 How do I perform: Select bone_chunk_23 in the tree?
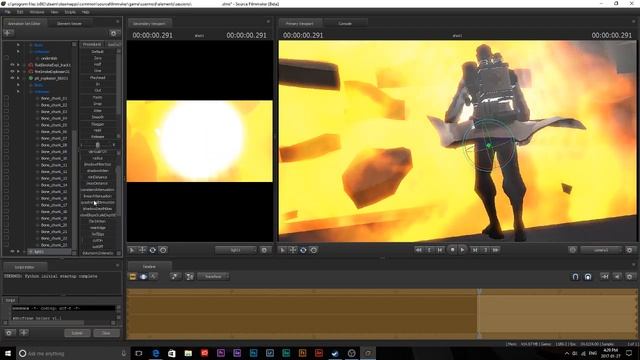pyautogui.click(x=54, y=245)
